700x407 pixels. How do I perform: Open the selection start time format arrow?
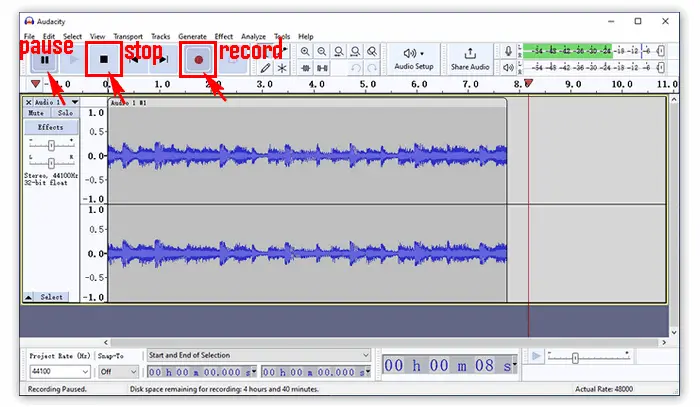coord(254,371)
